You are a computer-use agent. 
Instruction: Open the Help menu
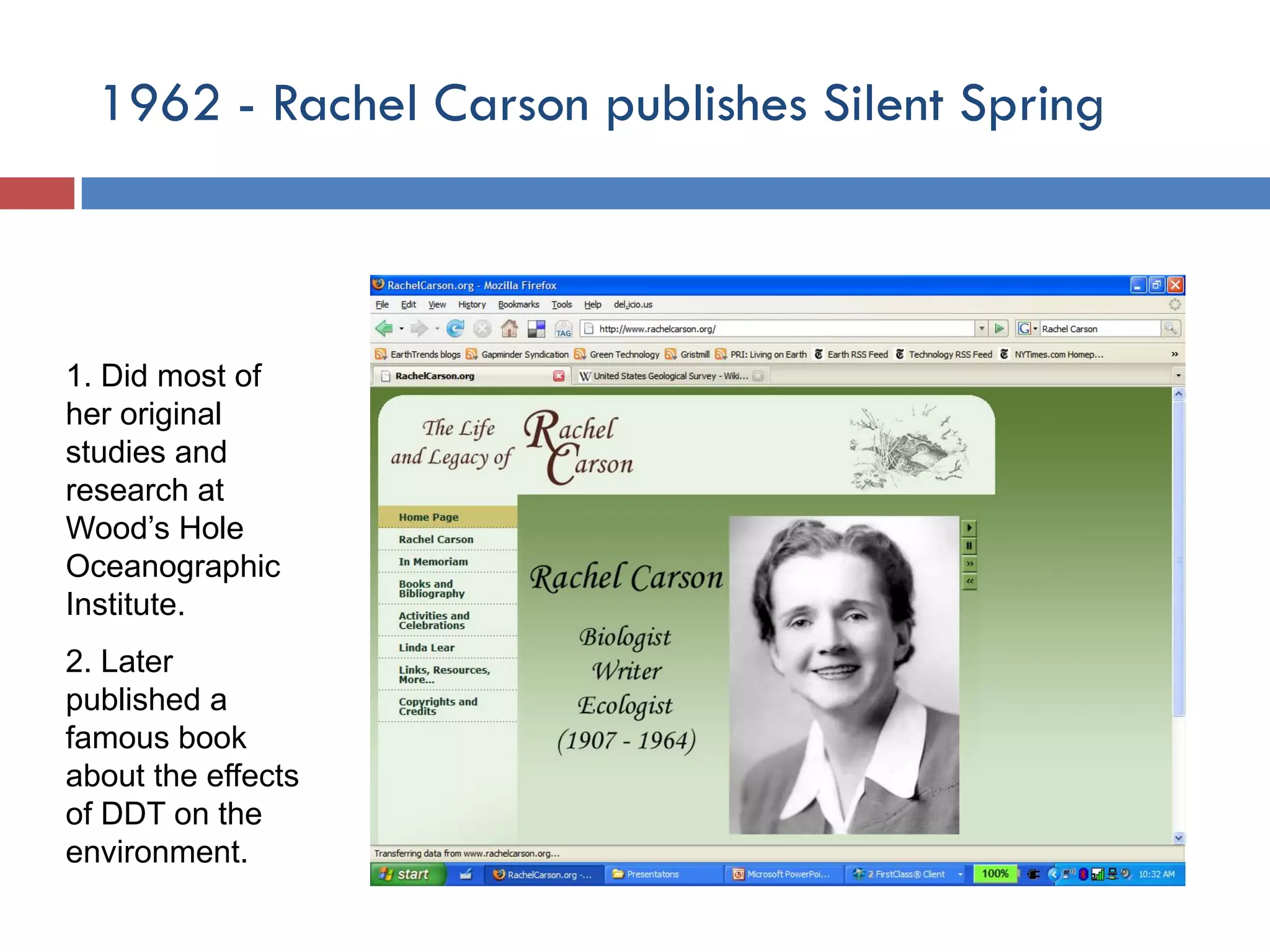(x=593, y=304)
